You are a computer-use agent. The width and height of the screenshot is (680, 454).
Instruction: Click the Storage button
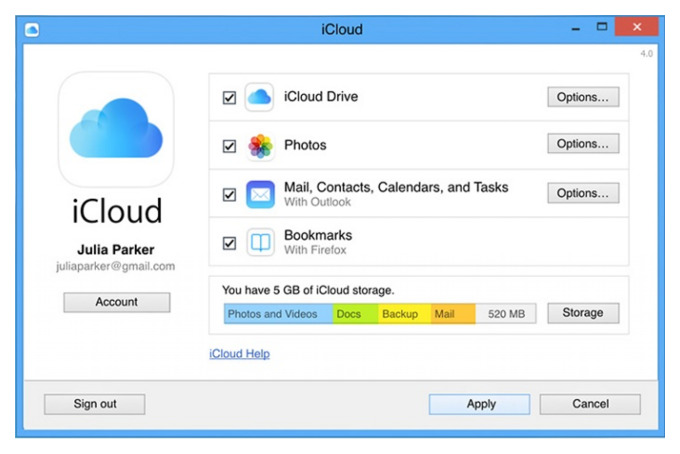coord(583,313)
